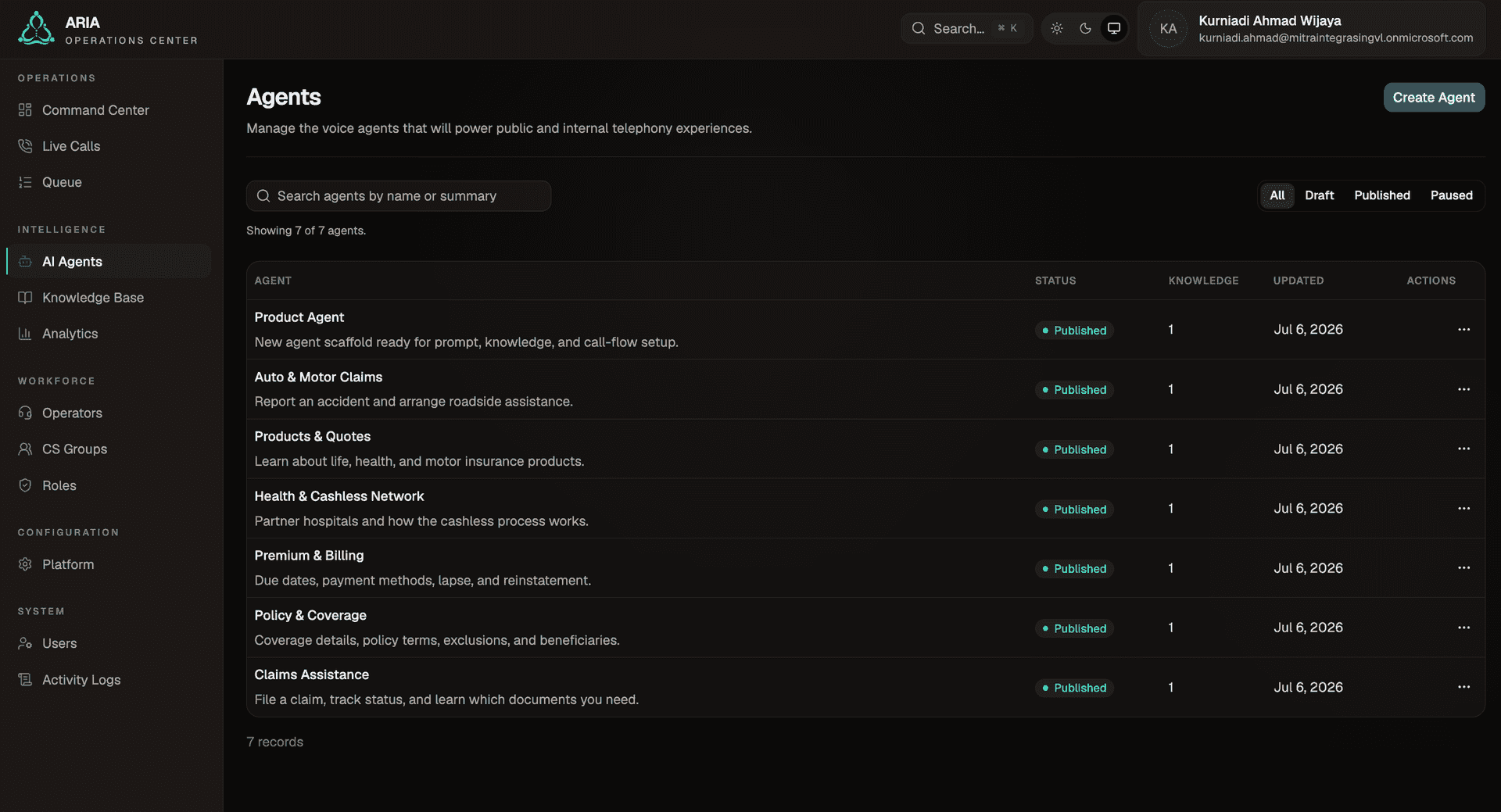
Task: Click the Knowledge Base book icon
Action: click(x=25, y=298)
